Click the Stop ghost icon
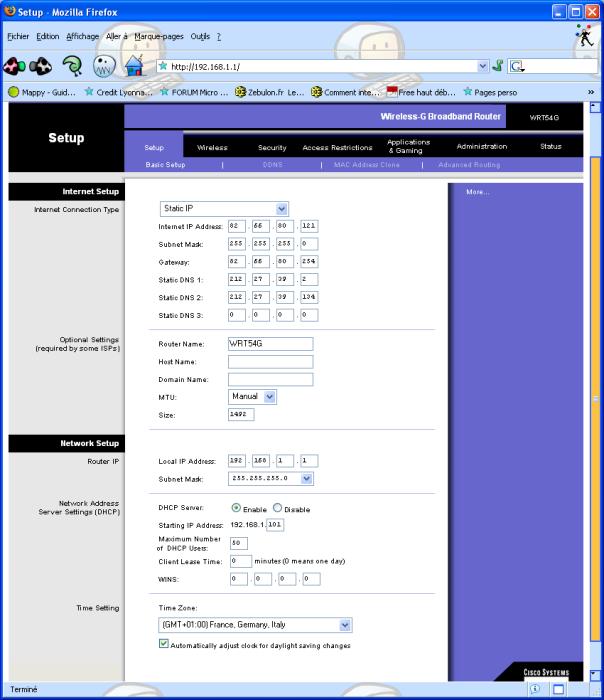Image resolution: width=604 pixels, height=700 pixels. click(x=104, y=66)
